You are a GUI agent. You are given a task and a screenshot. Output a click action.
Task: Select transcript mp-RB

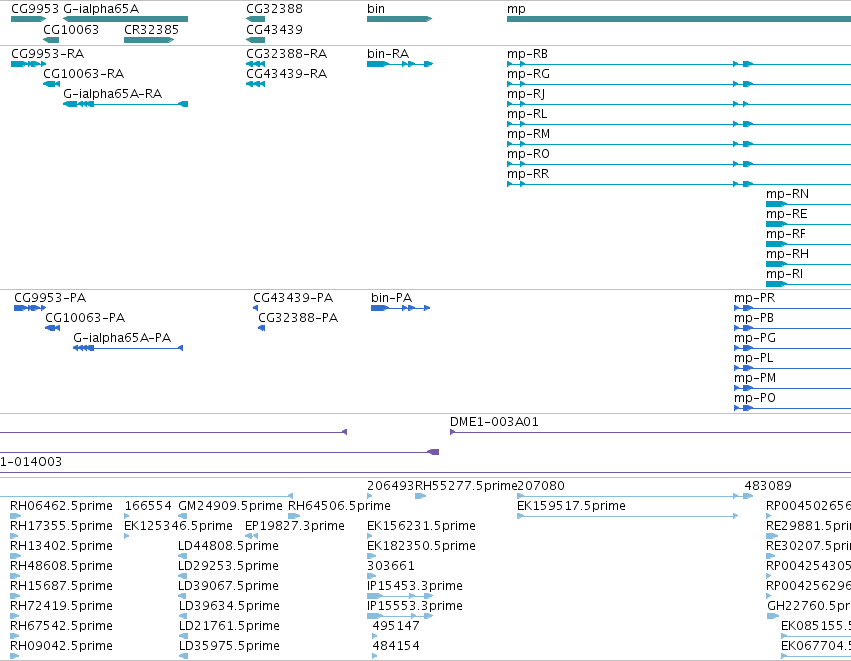pyautogui.click(x=679, y=64)
